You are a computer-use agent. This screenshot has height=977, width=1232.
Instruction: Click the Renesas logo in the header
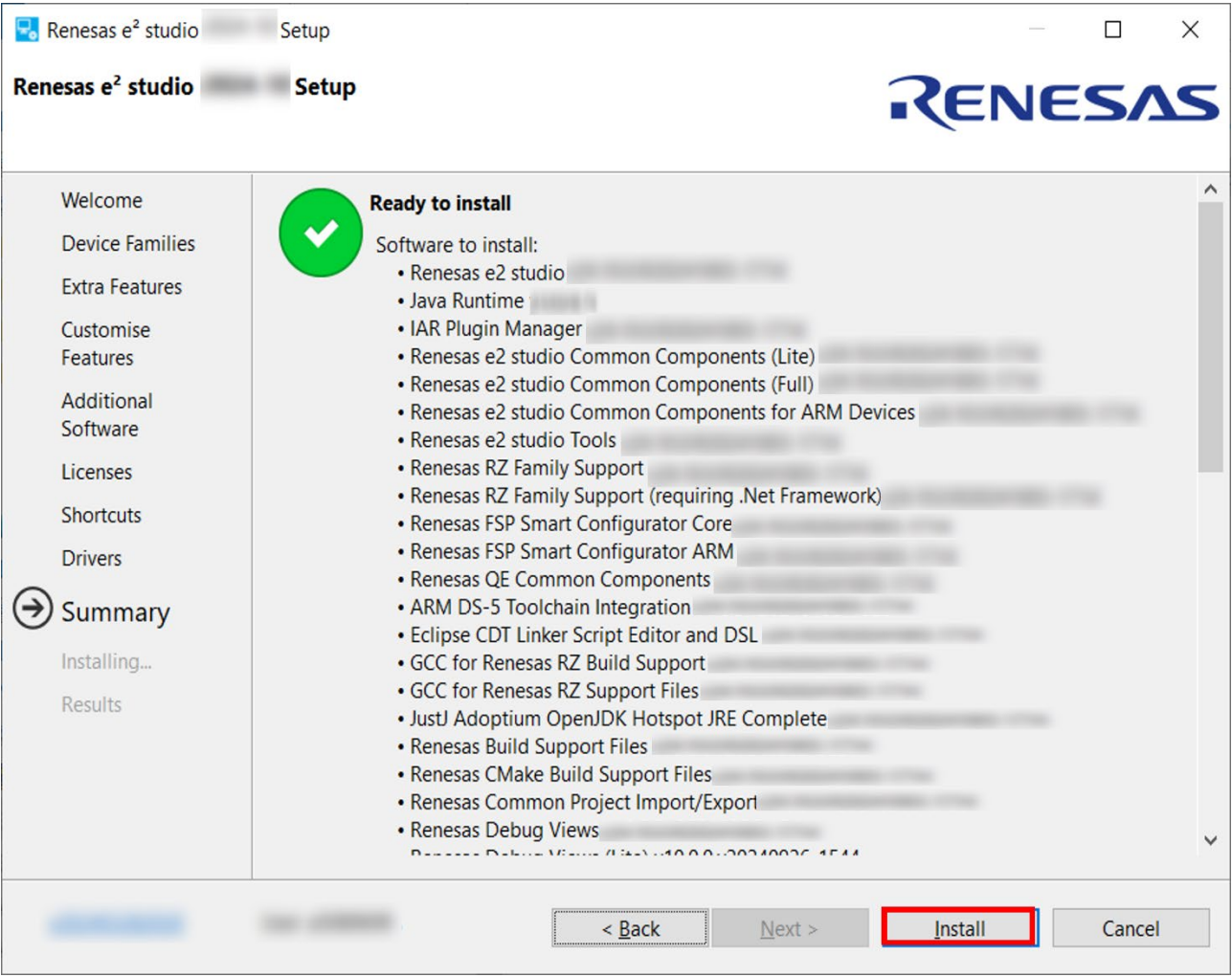pos(1054,102)
